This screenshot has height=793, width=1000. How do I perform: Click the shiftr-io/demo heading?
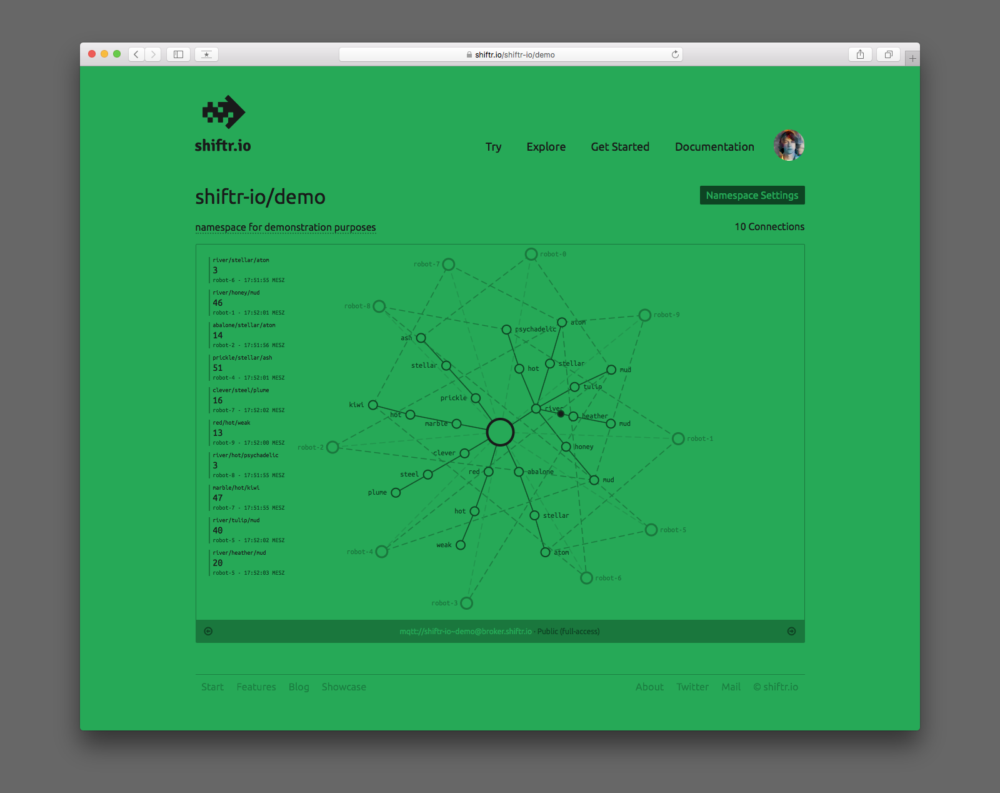point(260,196)
